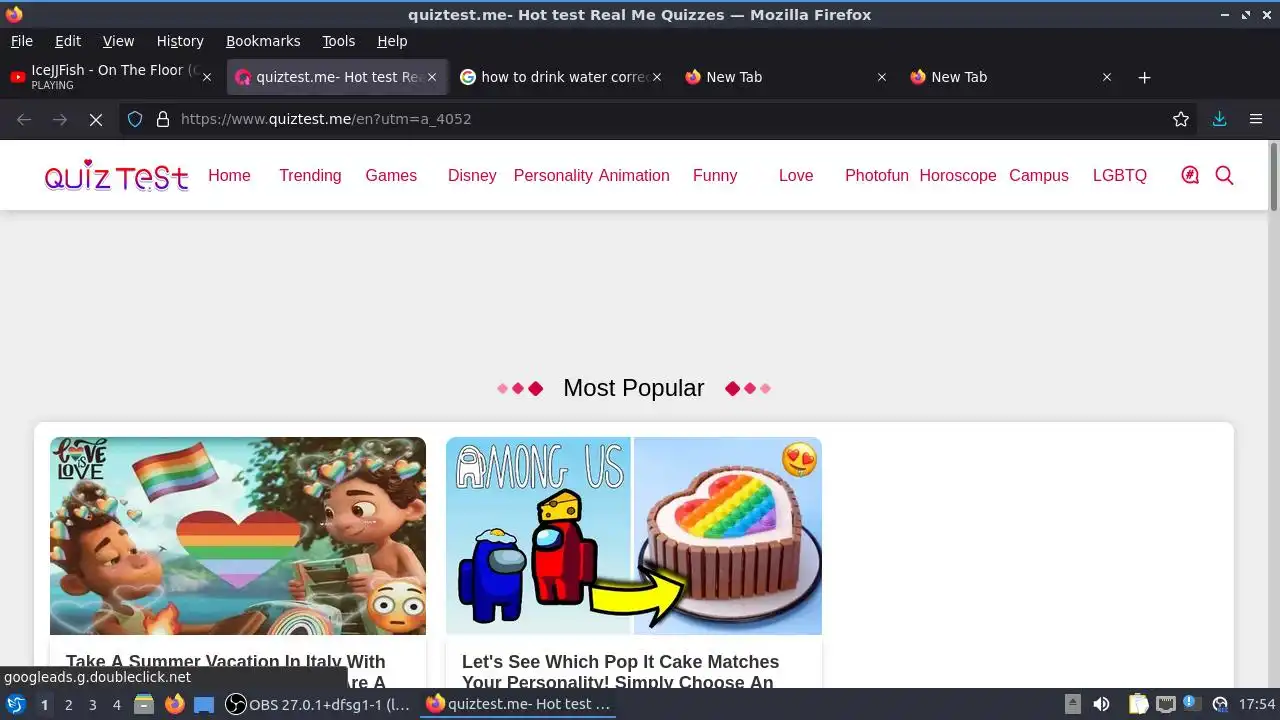Open the Help menu
Image resolution: width=1280 pixels, height=720 pixels.
click(x=392, y=41)
